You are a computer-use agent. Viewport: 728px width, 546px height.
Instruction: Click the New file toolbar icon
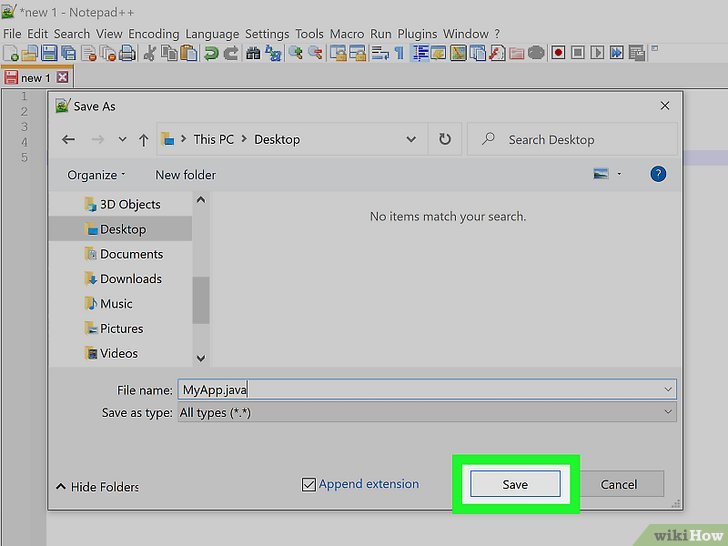(x=10, y=53)
